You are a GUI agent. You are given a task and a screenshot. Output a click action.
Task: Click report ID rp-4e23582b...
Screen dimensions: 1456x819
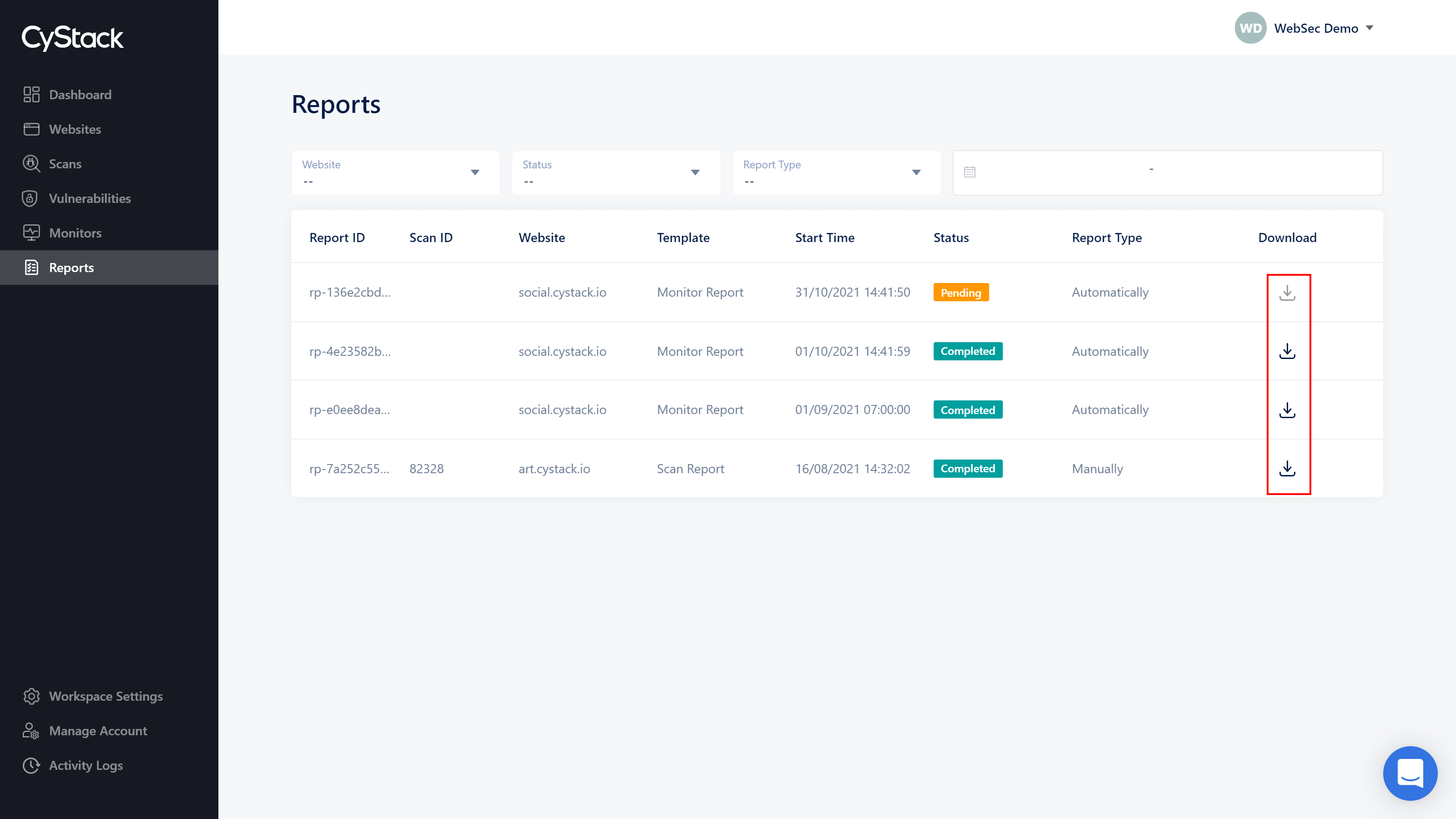click(x=350, y=351)
